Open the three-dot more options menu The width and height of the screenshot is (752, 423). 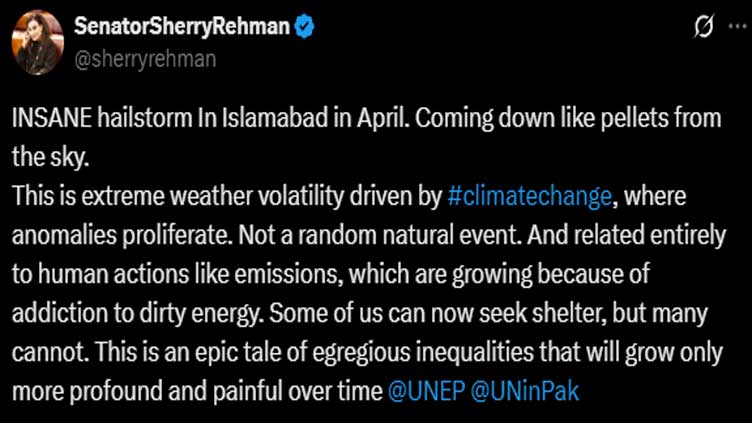pyautogui.click(x=737, y=26)
